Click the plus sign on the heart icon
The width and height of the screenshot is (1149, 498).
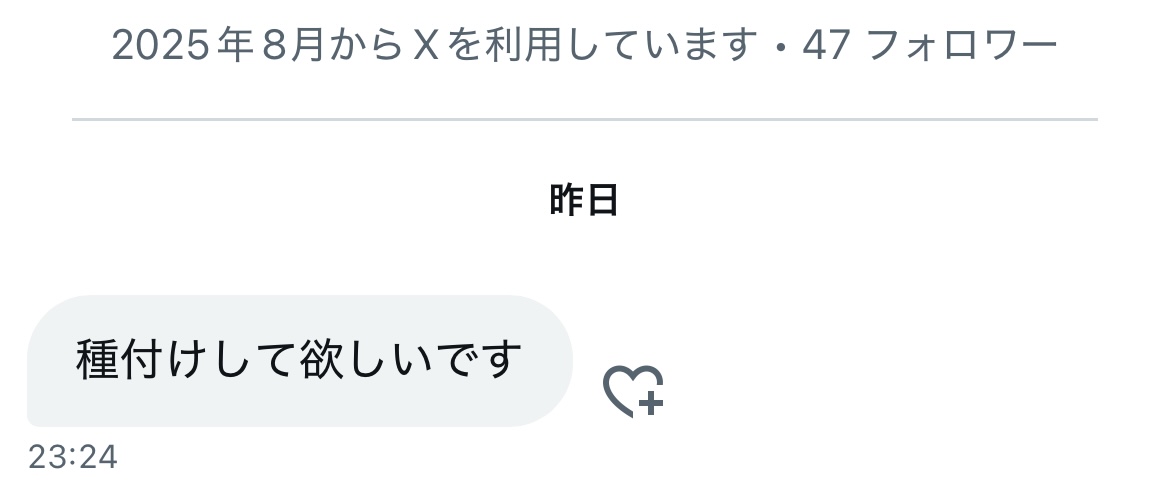(x=651, y=403)
